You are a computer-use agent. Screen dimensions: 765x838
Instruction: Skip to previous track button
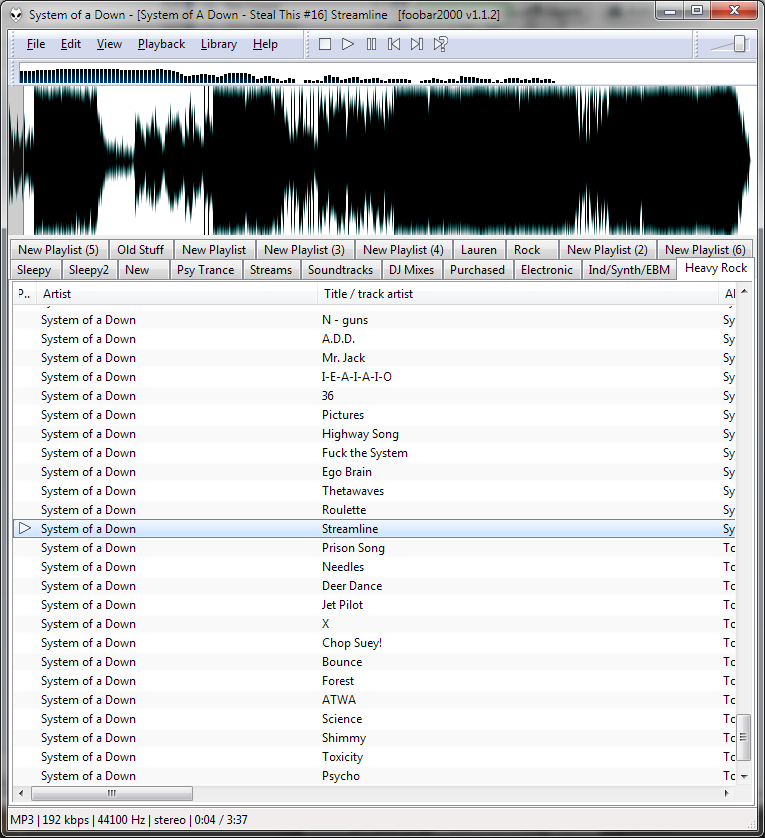[394, 44]
